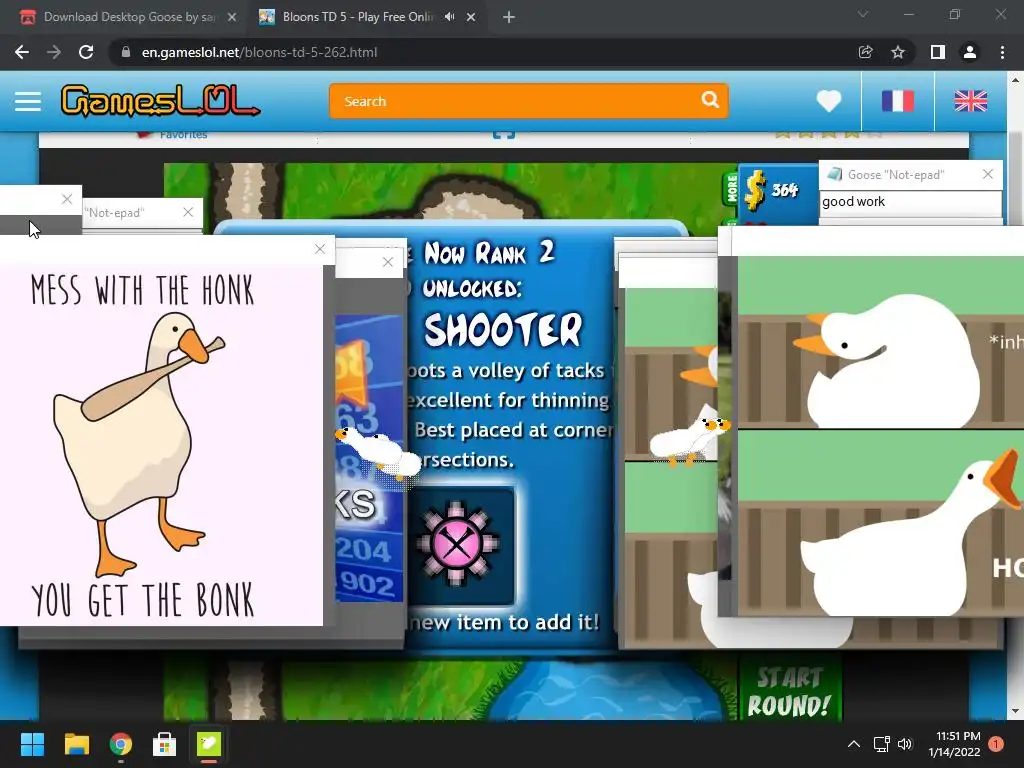Open favorites heart icon in header
Screen dimensions: 1024x768
pyautogui.click(x=829, y=101)
